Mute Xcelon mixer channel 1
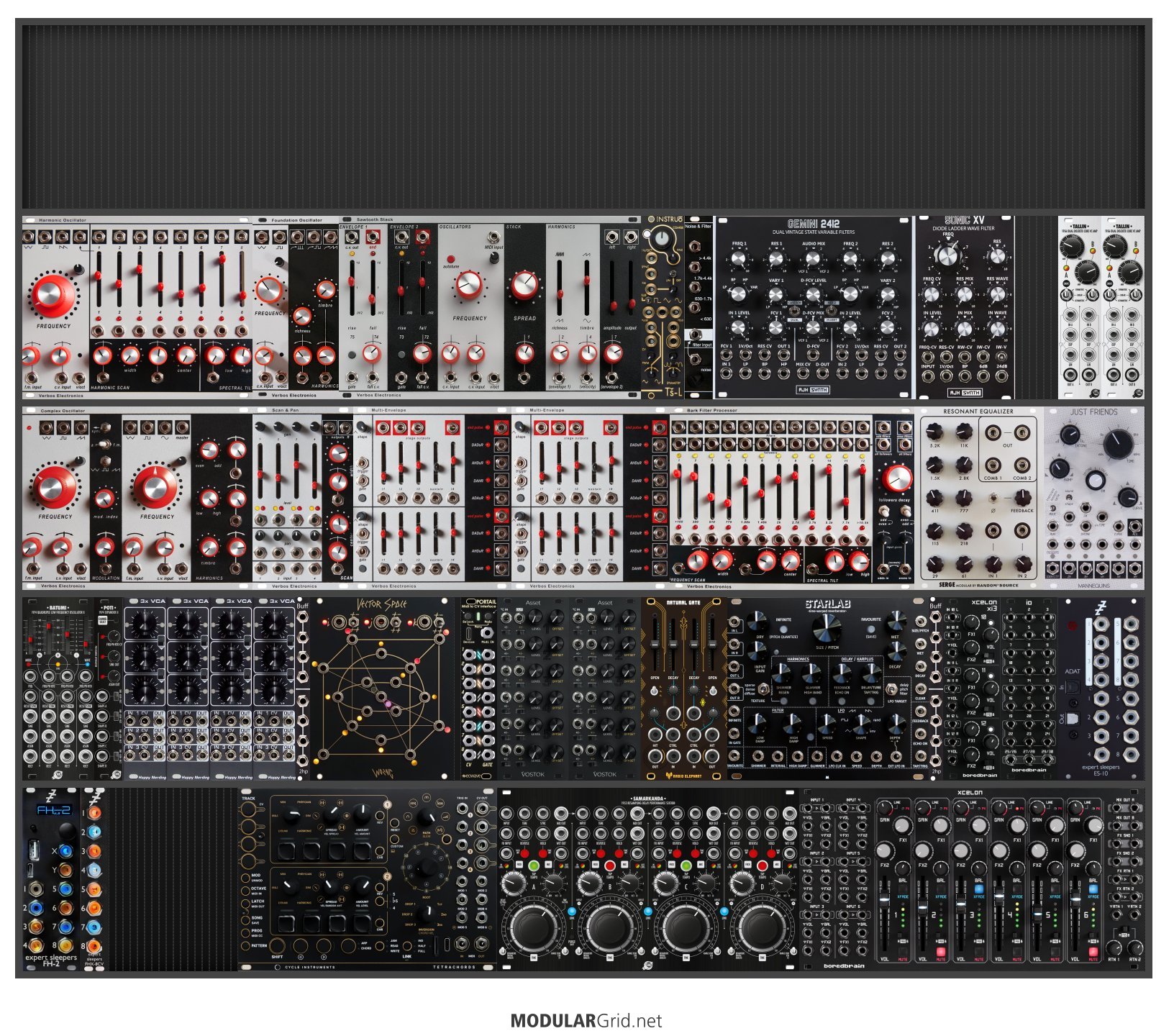This screenshot has width=1174, height=1036. 903,952
